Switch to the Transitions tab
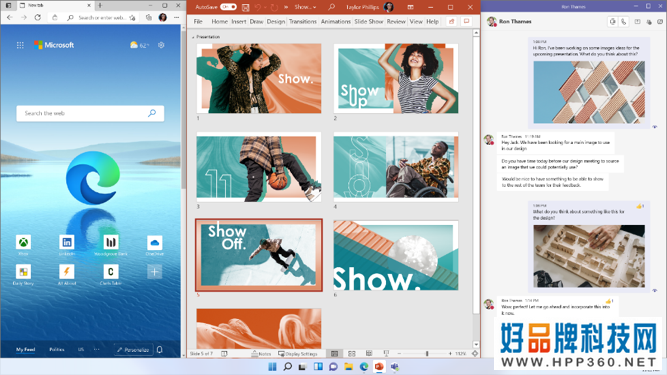Screen dimensions: 667x375 click(x=302, y=21)
